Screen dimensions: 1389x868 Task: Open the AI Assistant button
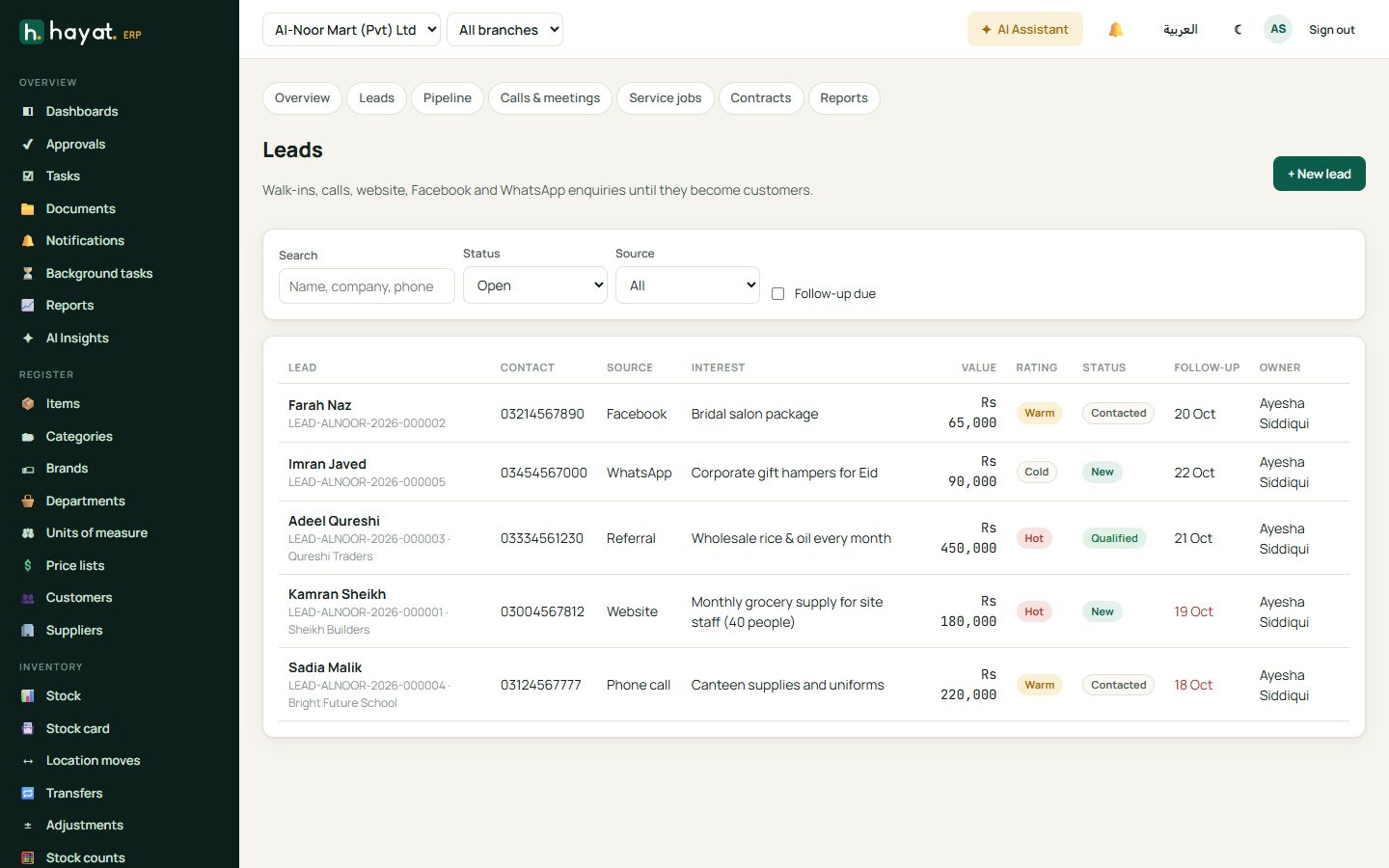1025,30
